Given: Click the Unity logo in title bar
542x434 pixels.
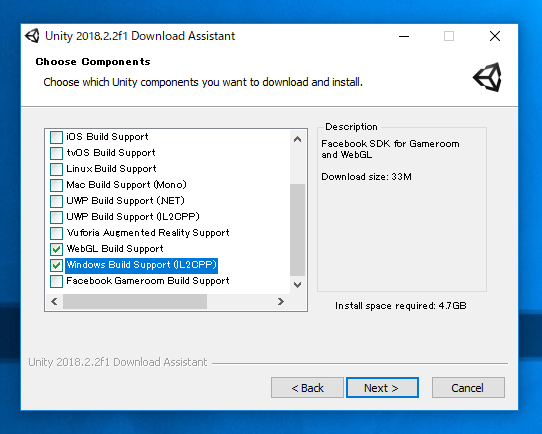Looking at the screenshot, I should coord(32,36).
